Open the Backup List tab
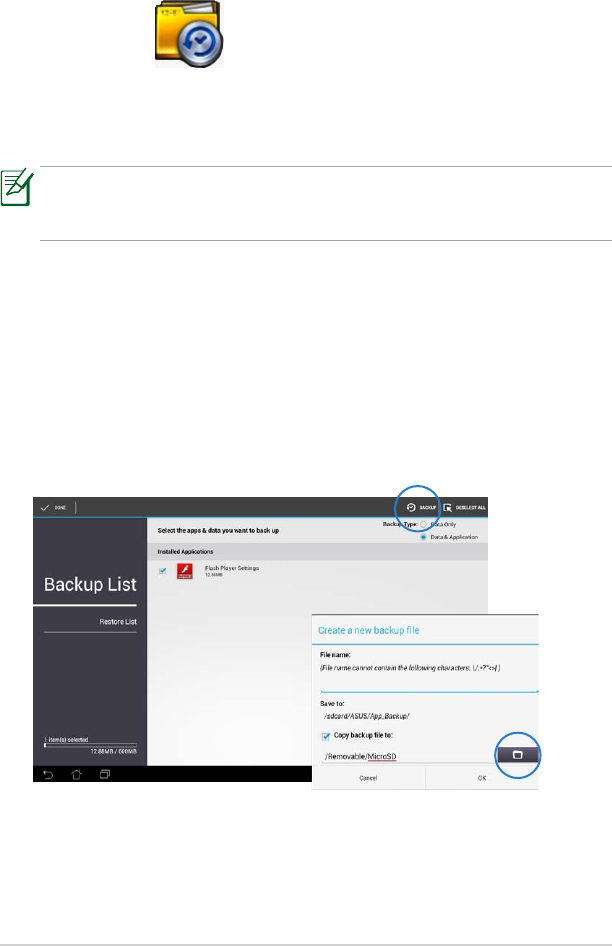 (90, 584)
